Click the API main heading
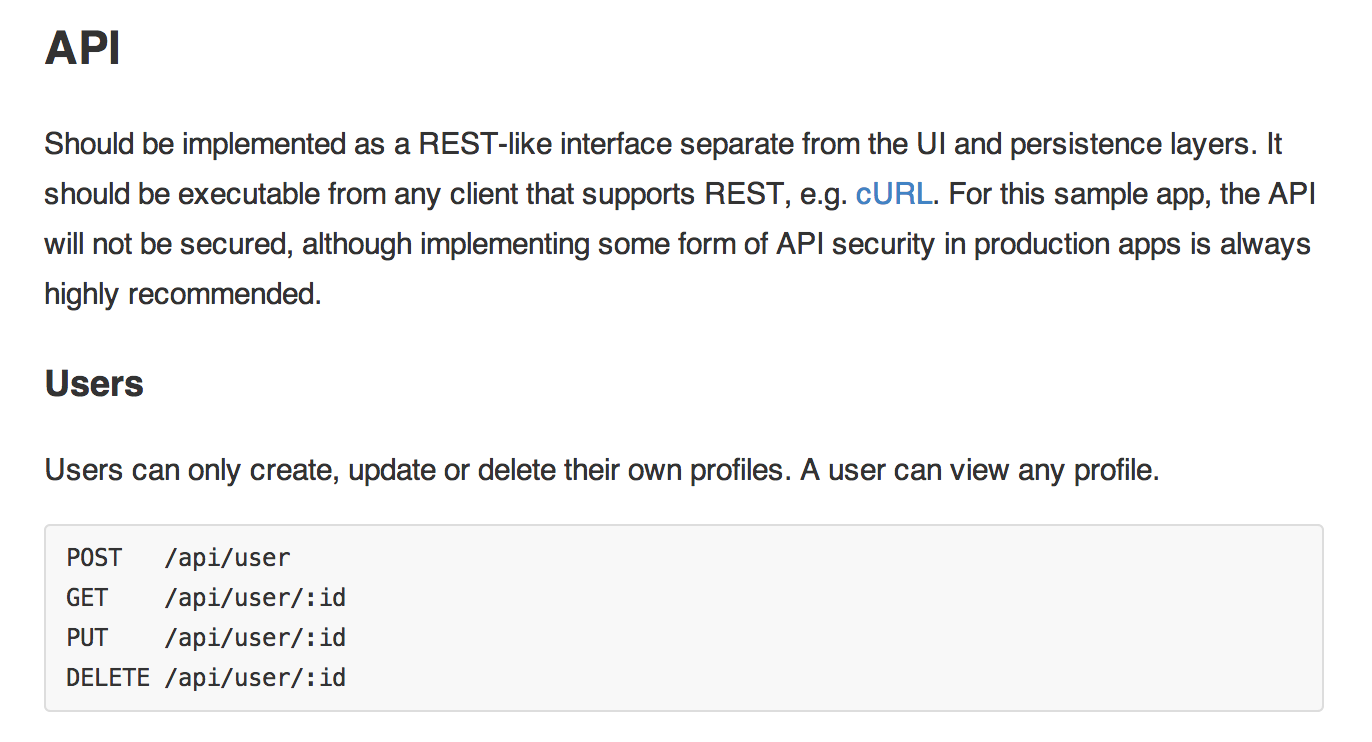Screen dimensions: 1372x742 point(82,47)
